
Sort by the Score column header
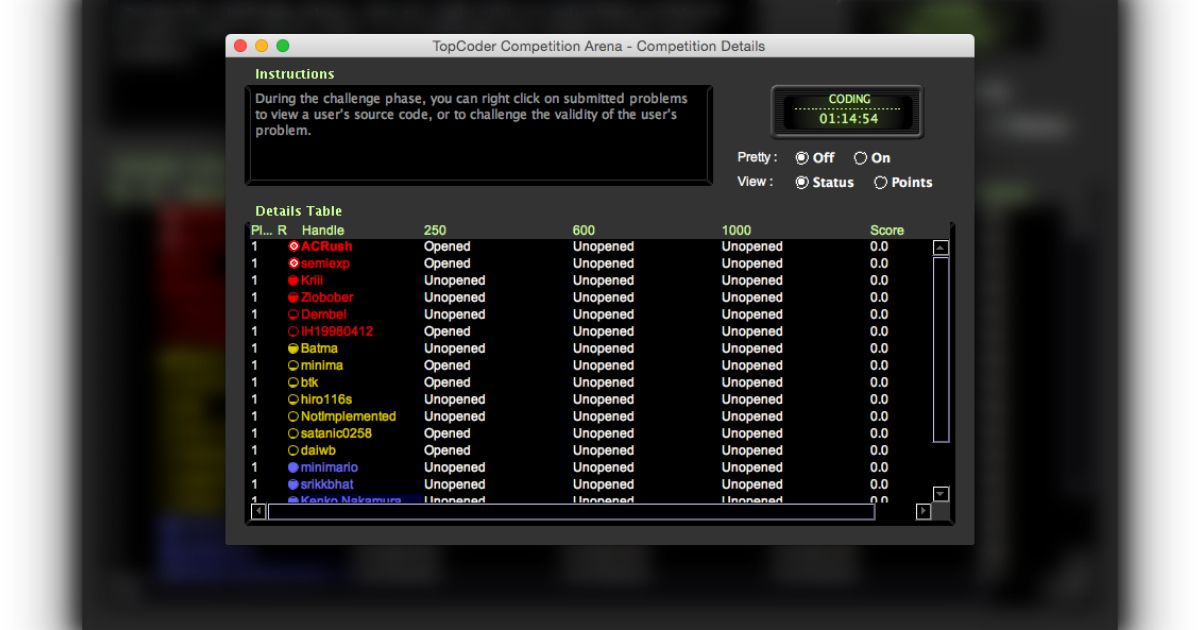tap(886, 230)
